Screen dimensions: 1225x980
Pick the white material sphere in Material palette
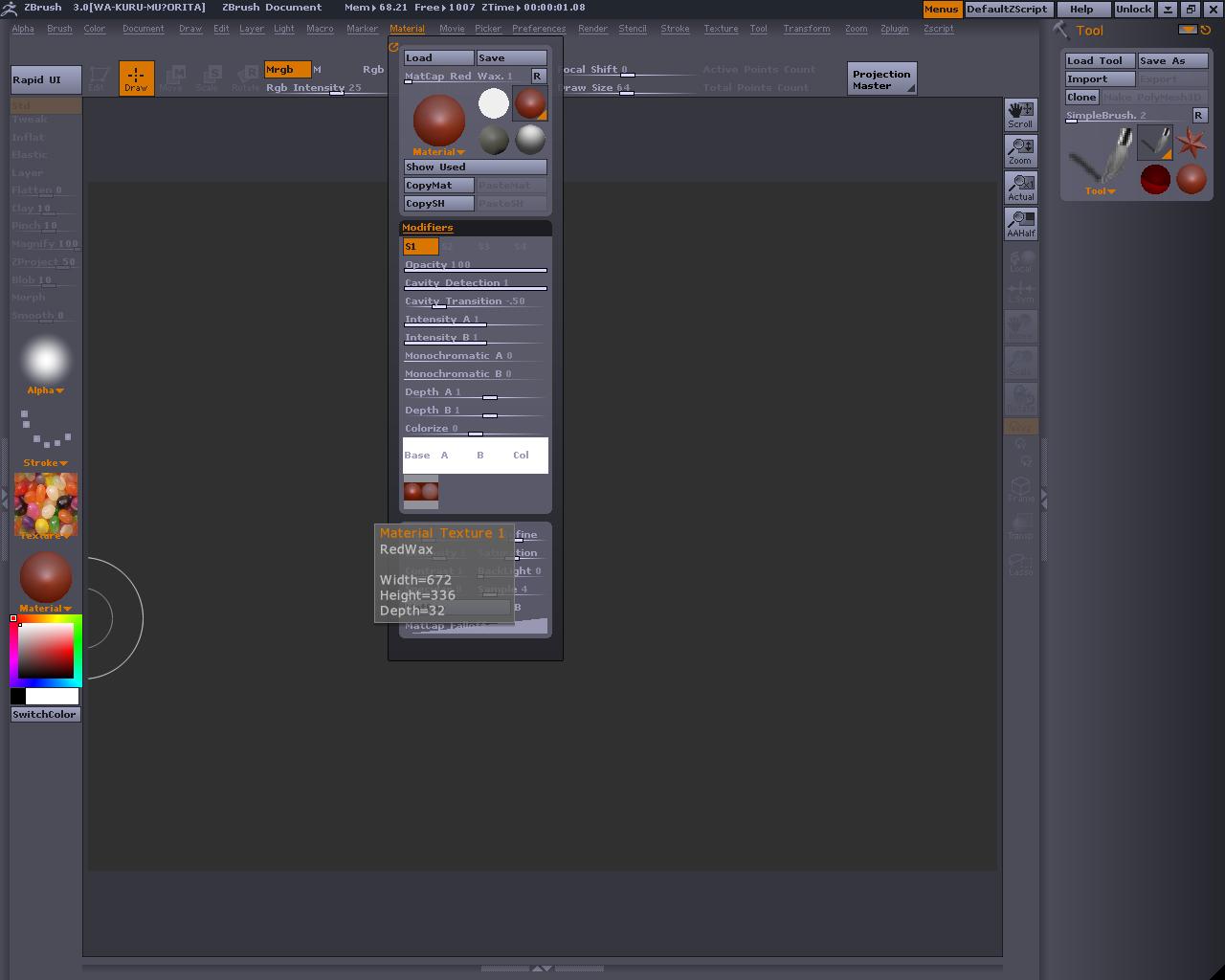click(494, 103)
